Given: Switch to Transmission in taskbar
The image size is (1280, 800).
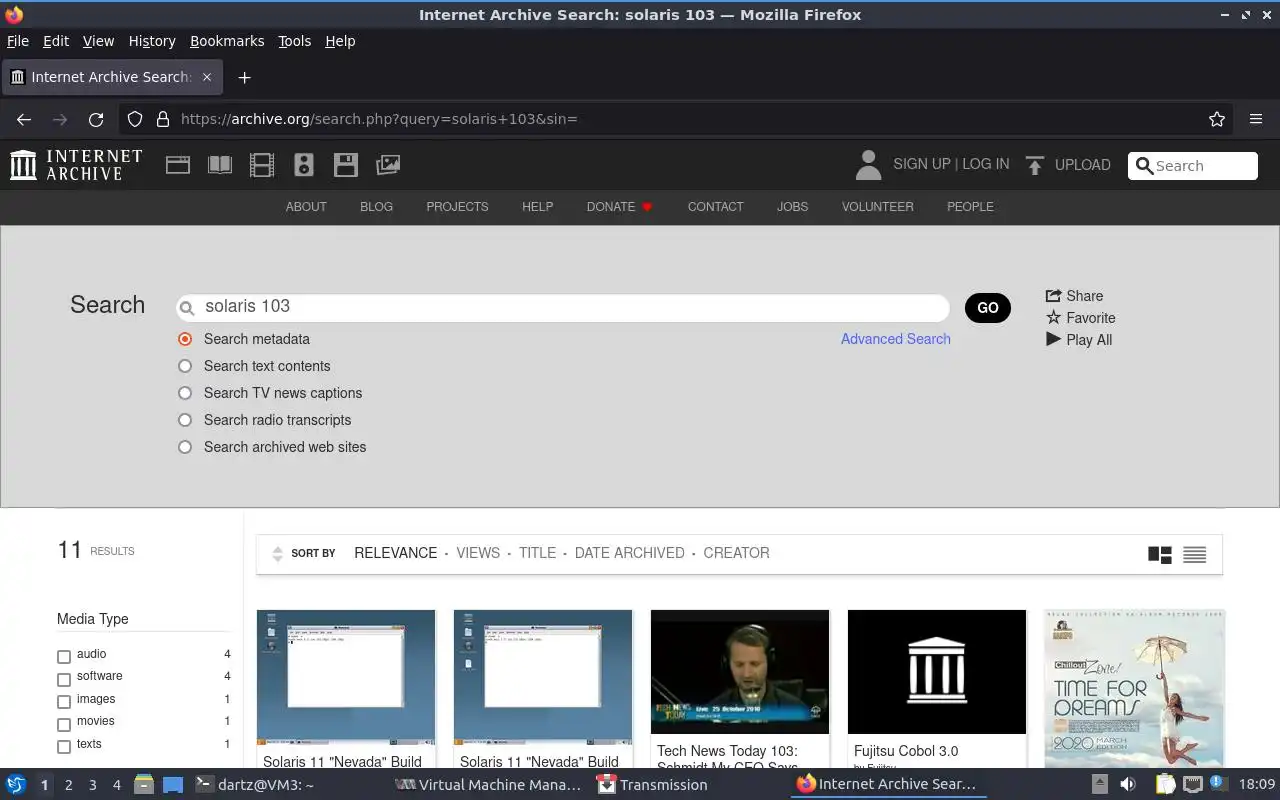Looking at the screenshot, I should point(652,785).
